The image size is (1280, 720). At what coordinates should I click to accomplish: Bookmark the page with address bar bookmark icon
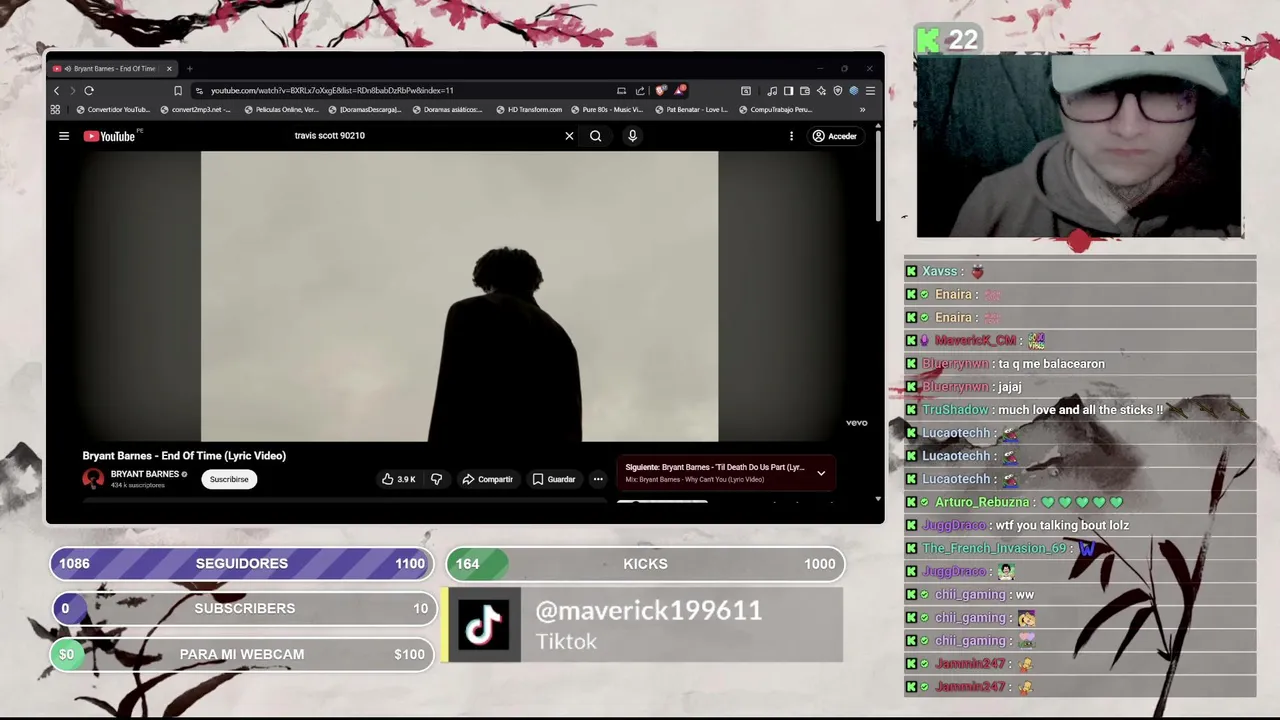pyautogui.click(x=178, y=90)
